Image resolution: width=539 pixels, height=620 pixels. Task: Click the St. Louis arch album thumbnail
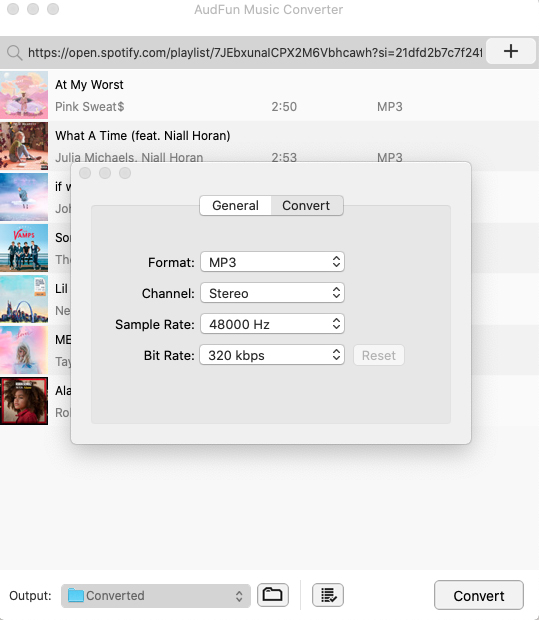24,299
